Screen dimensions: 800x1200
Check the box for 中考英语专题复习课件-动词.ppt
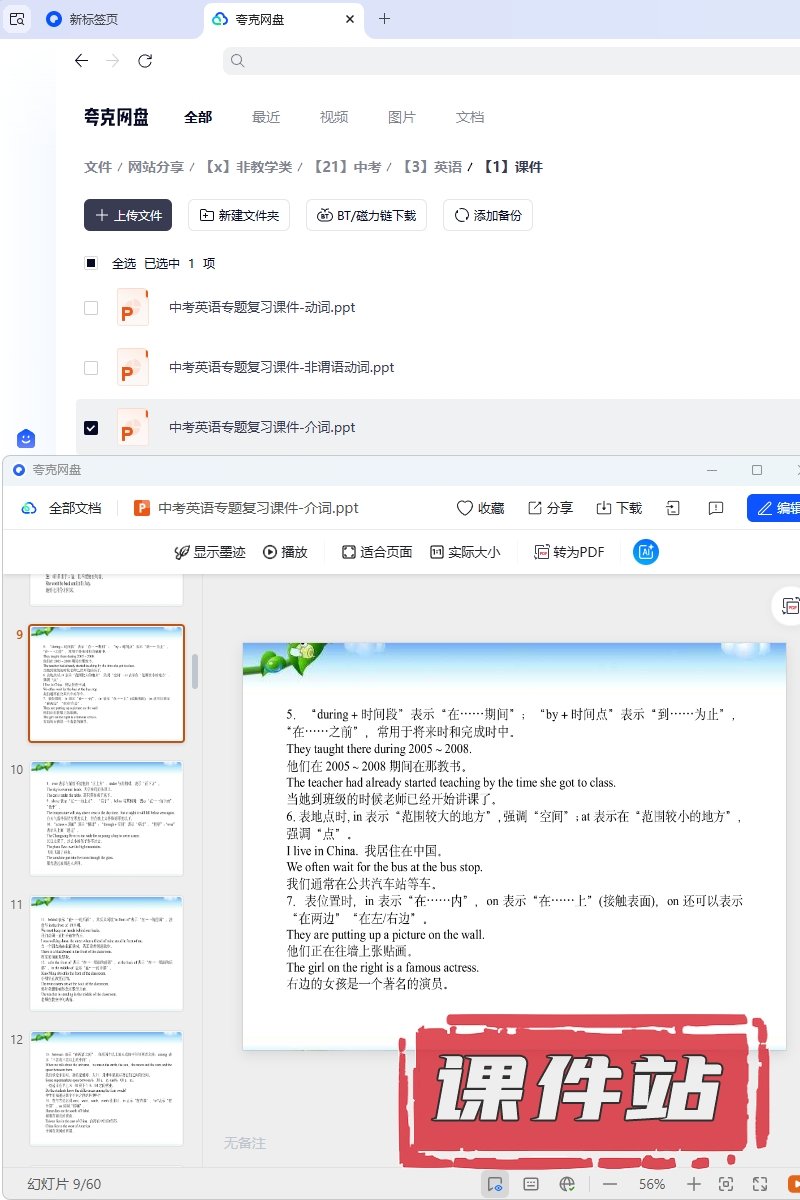[91, 308]
